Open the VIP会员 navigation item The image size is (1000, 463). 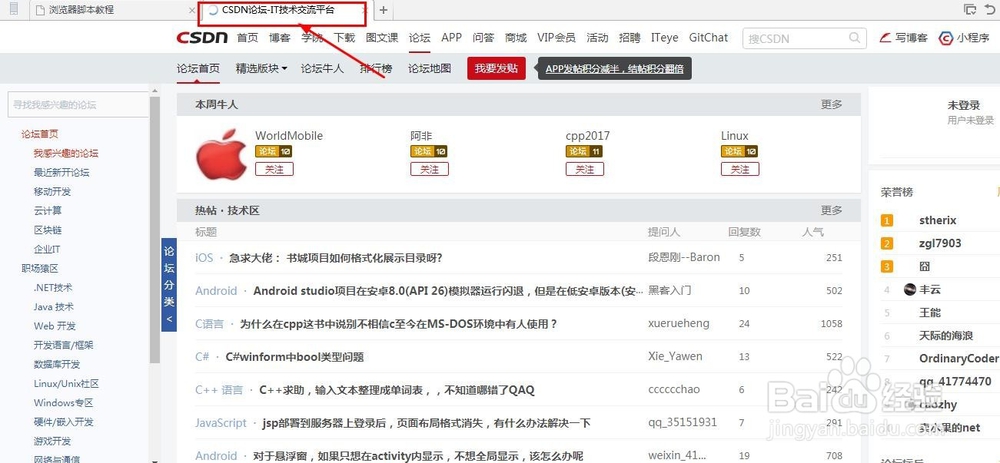pyautogui.click(x=556, y=38)
